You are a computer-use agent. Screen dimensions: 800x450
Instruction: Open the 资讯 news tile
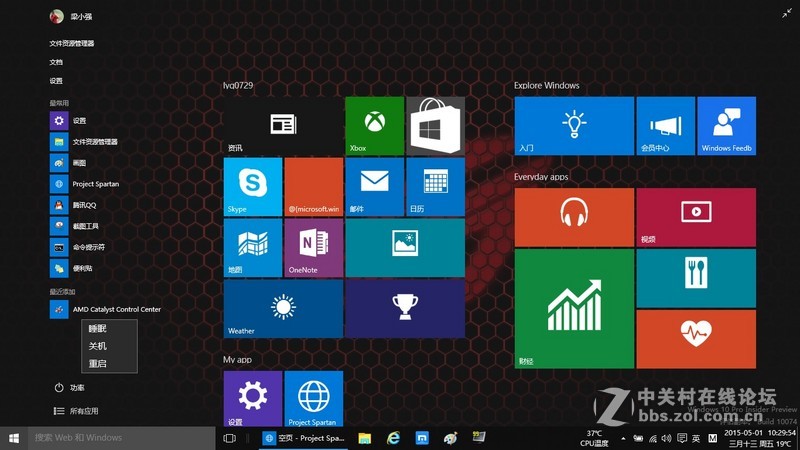tap(283, 126)
